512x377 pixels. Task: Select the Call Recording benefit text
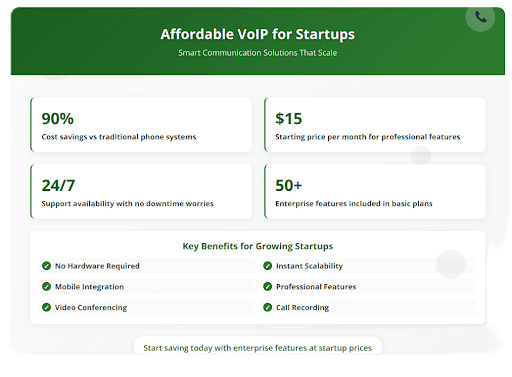point(302,307)
